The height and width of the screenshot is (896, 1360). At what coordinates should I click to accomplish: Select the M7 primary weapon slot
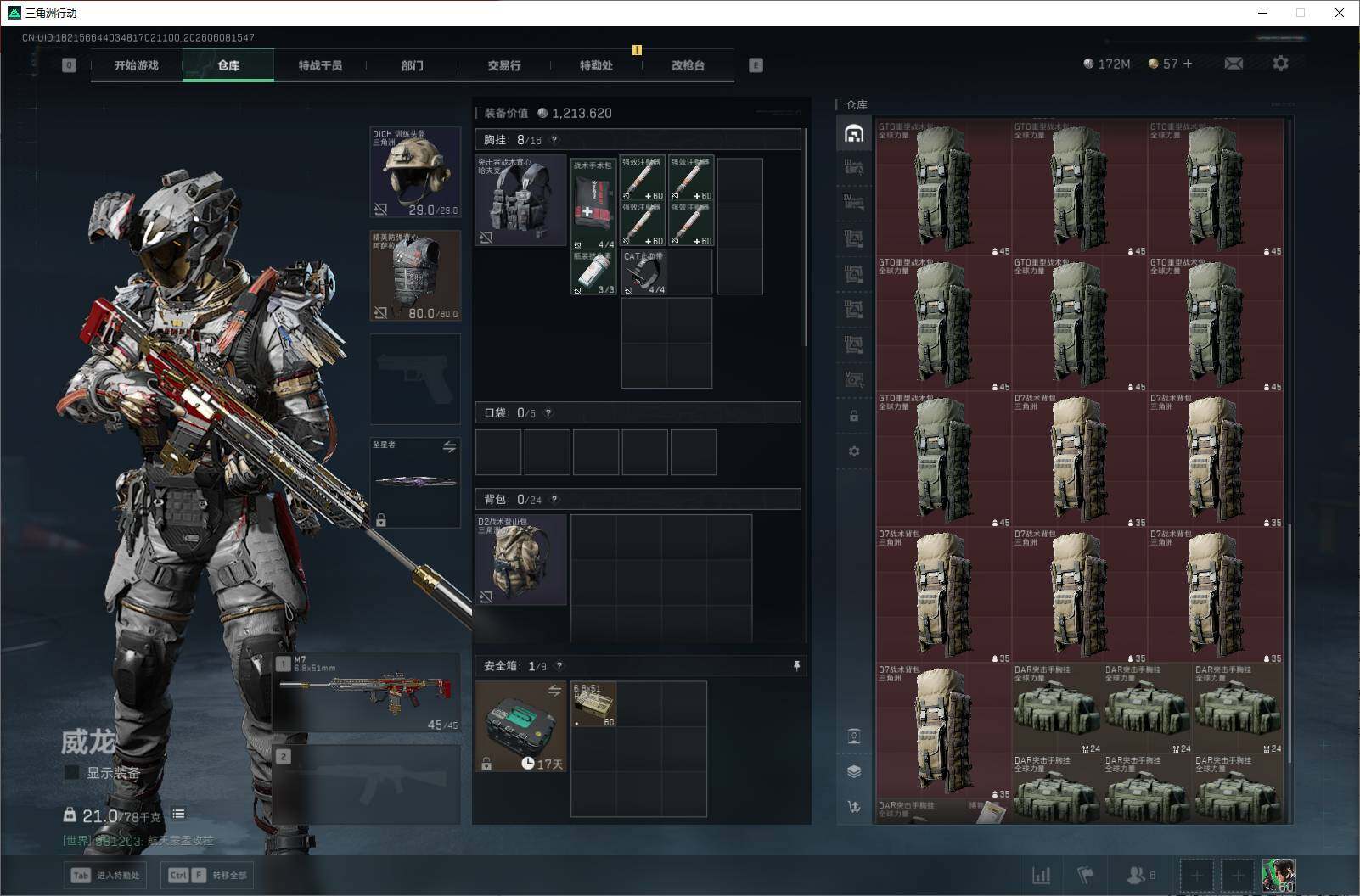click(x=367, y=692)
